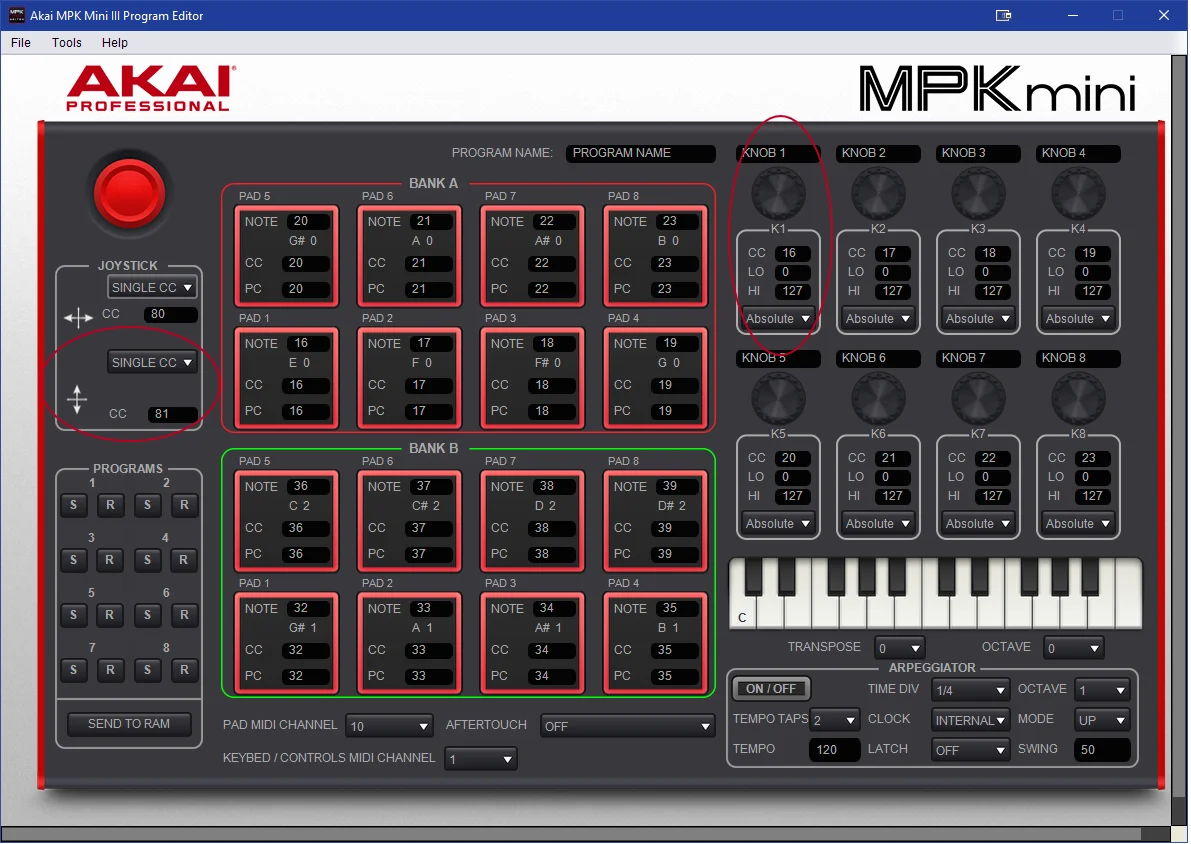Click the Knob 8 dial
Screen dimensions: 1191x844
pos(1078,399)
